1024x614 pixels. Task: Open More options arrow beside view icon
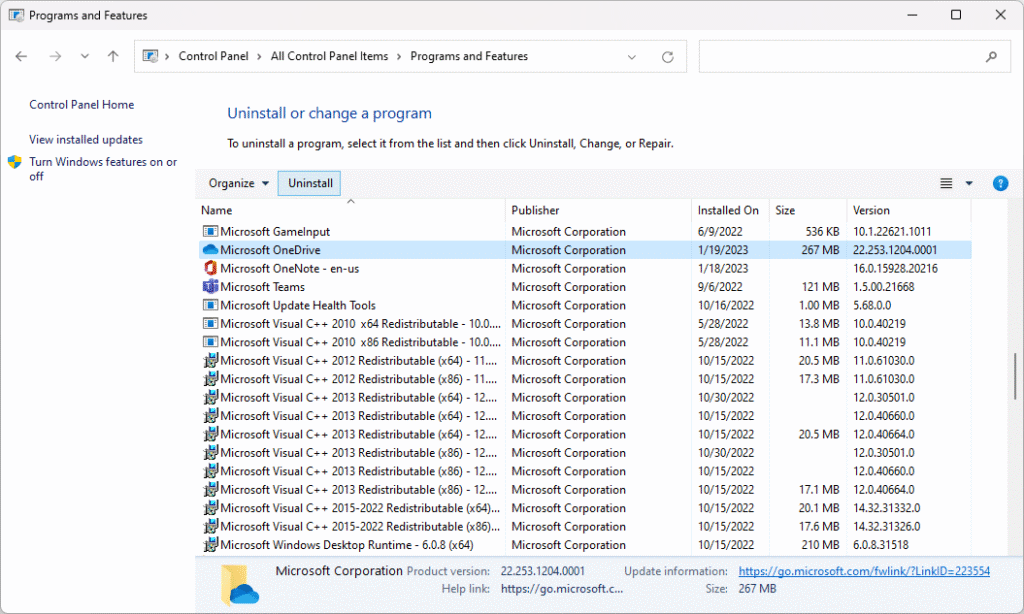pyautogui.click(x=969, y=184)
